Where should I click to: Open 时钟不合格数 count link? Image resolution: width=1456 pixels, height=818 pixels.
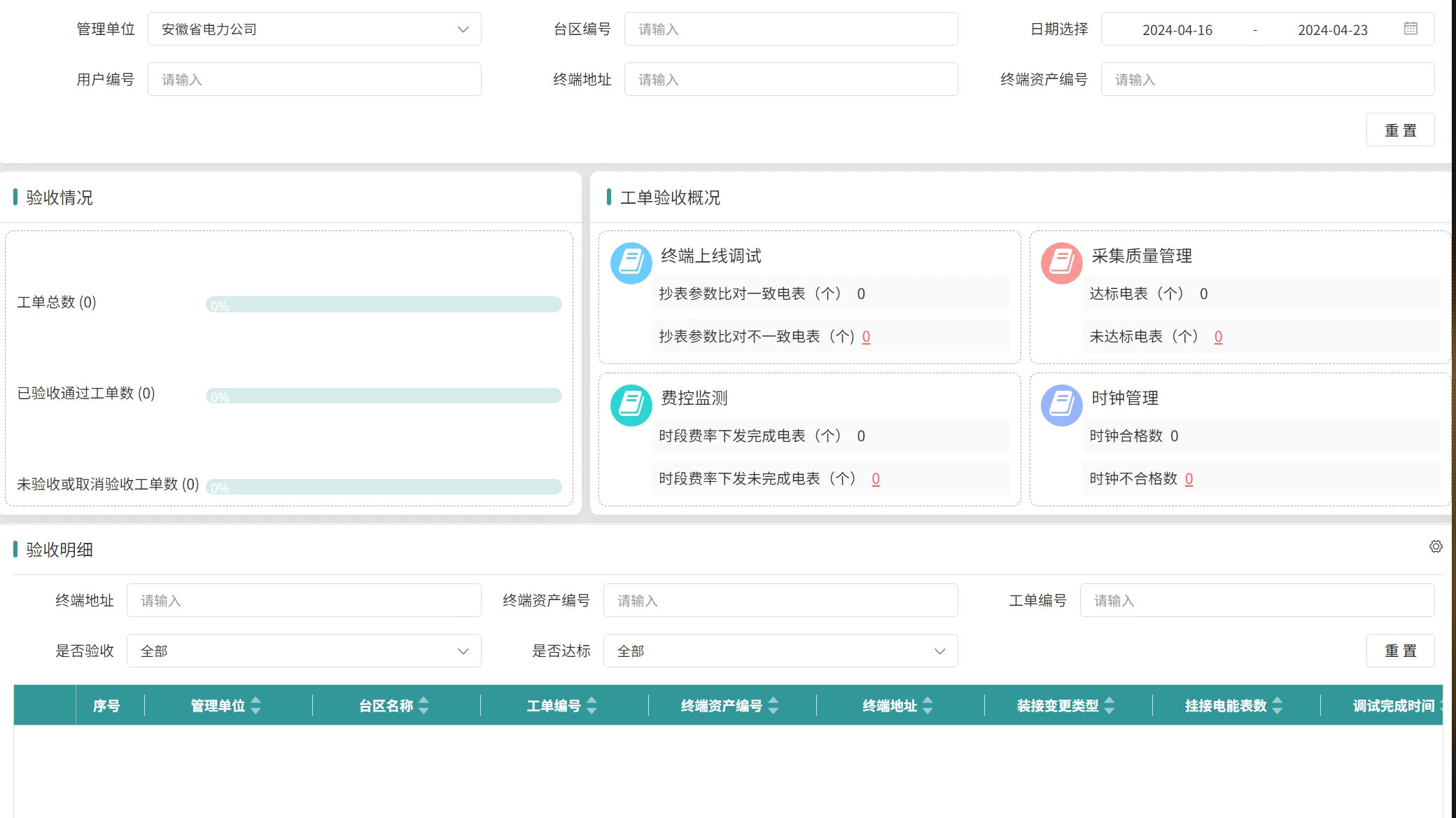coord(1189,479)
